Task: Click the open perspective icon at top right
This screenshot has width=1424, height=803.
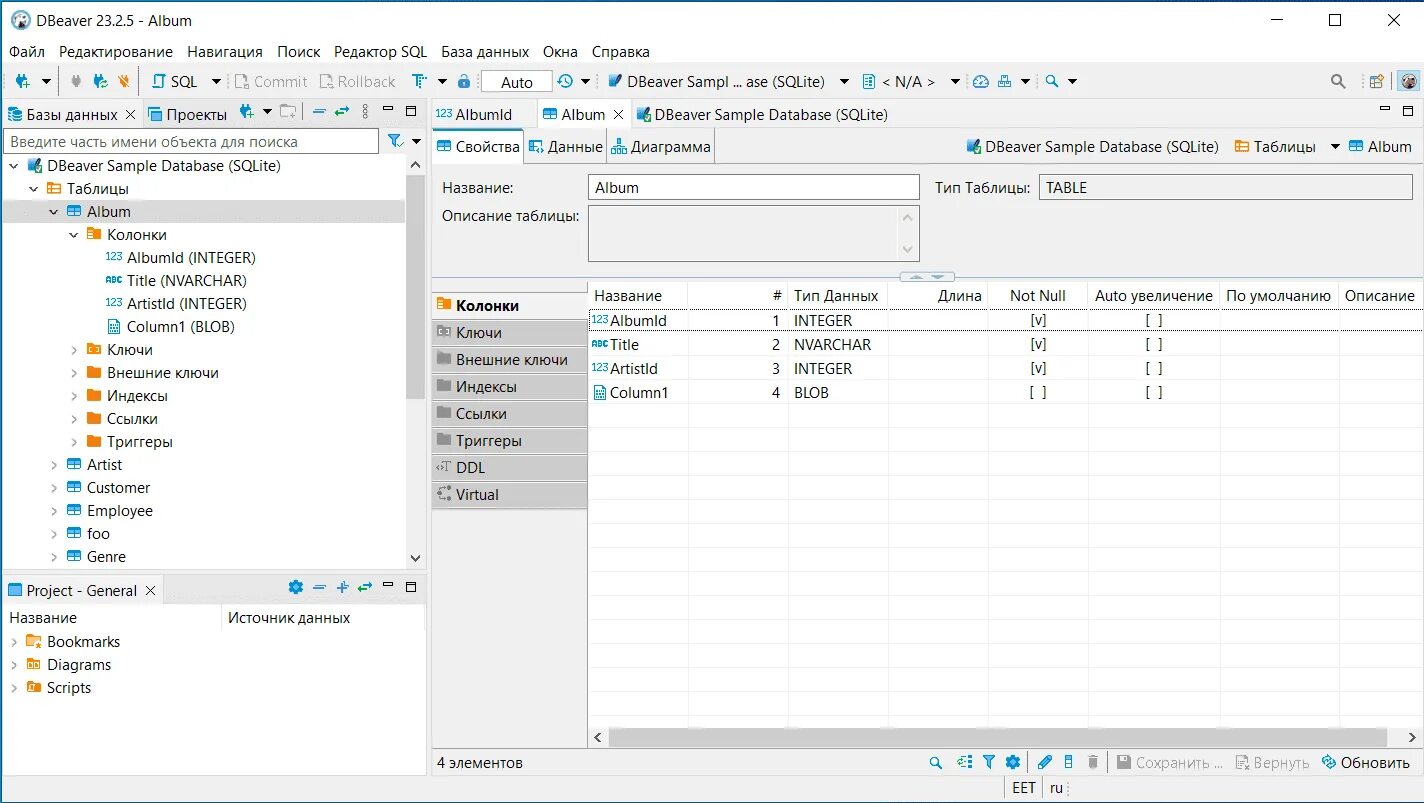Action: (1377, 81)
